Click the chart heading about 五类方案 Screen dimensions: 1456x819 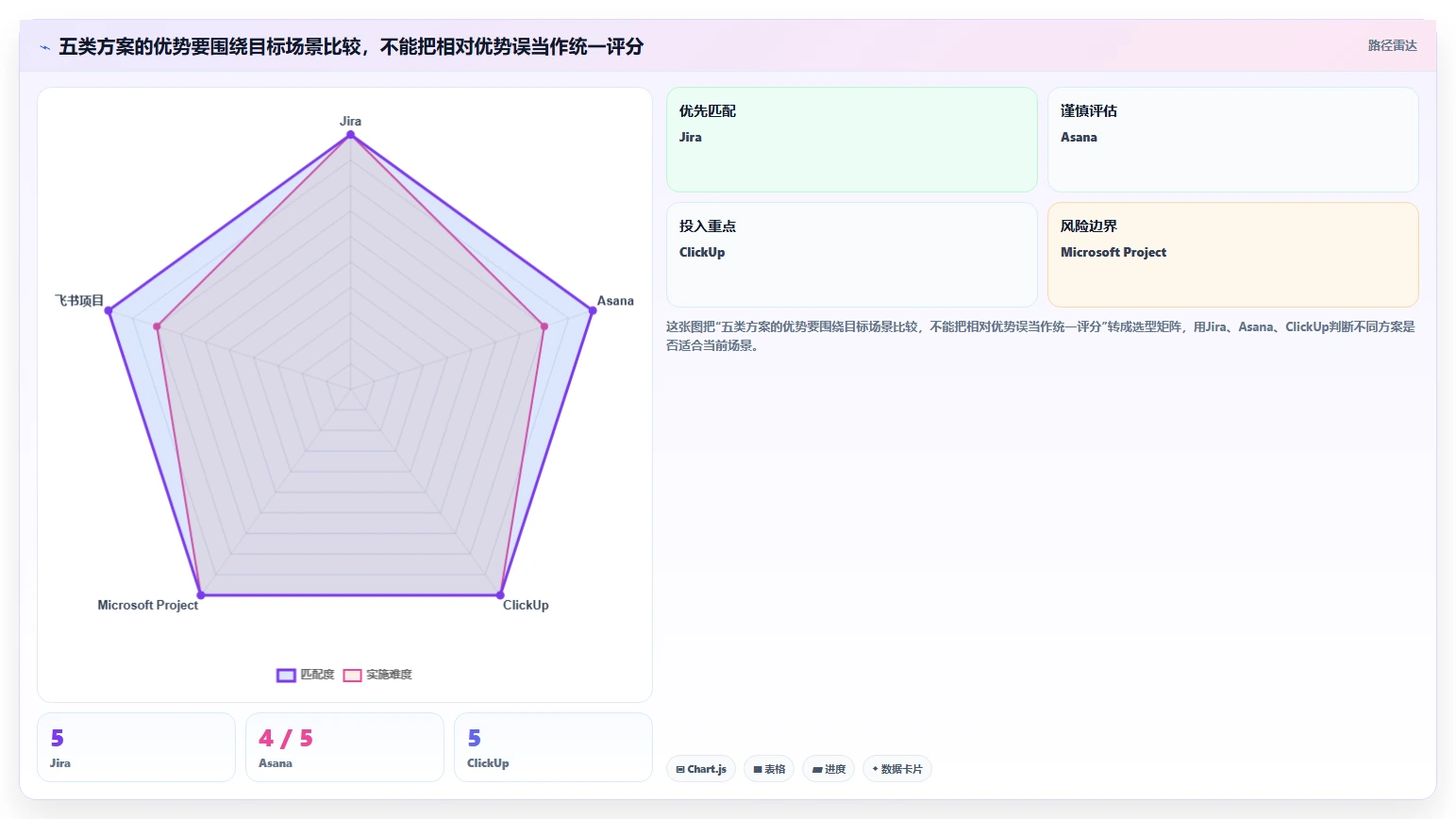point(351,46)
